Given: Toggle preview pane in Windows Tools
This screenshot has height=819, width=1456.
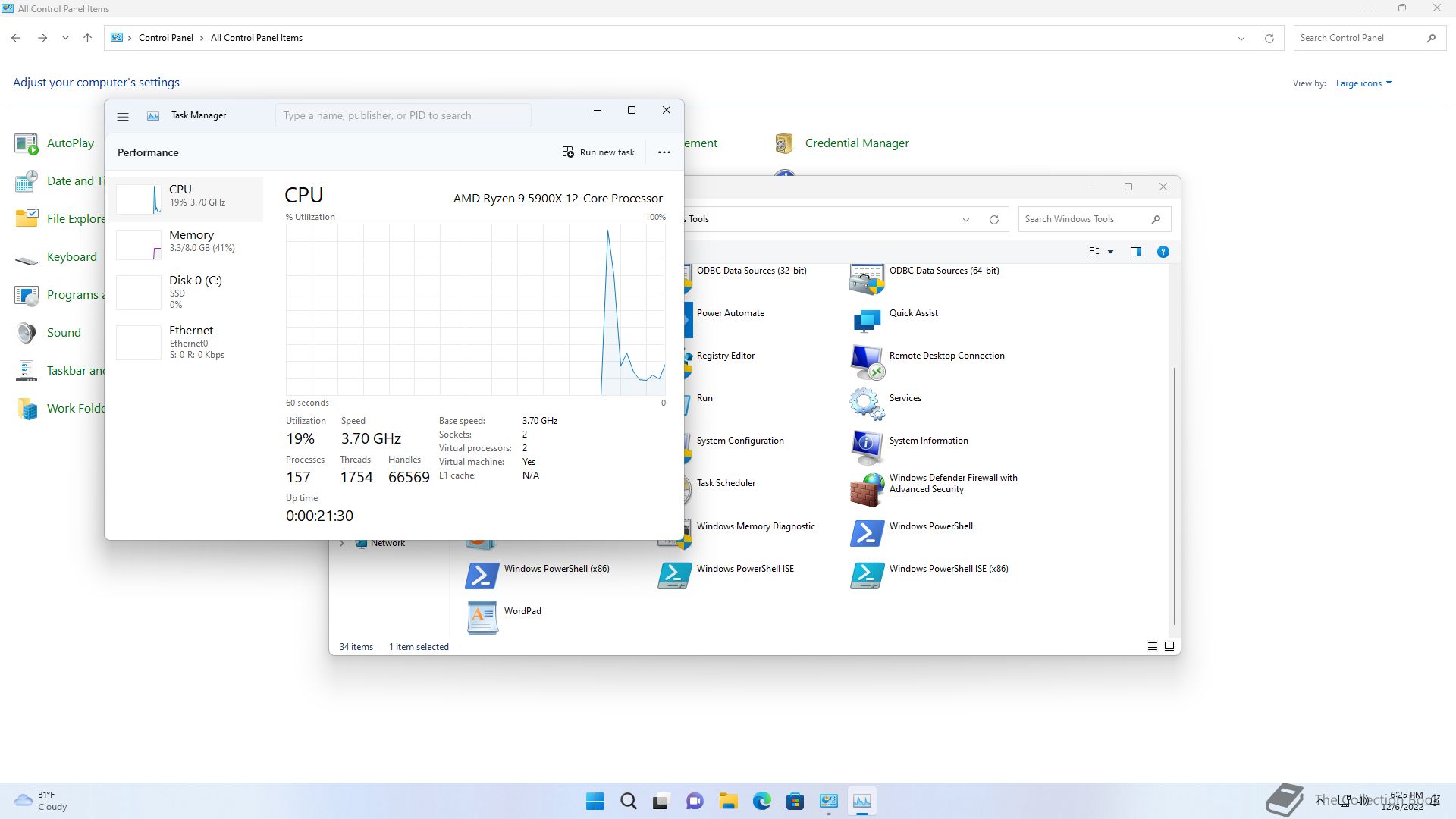Looking at the screenshot, I should (x=1135, y=252).
